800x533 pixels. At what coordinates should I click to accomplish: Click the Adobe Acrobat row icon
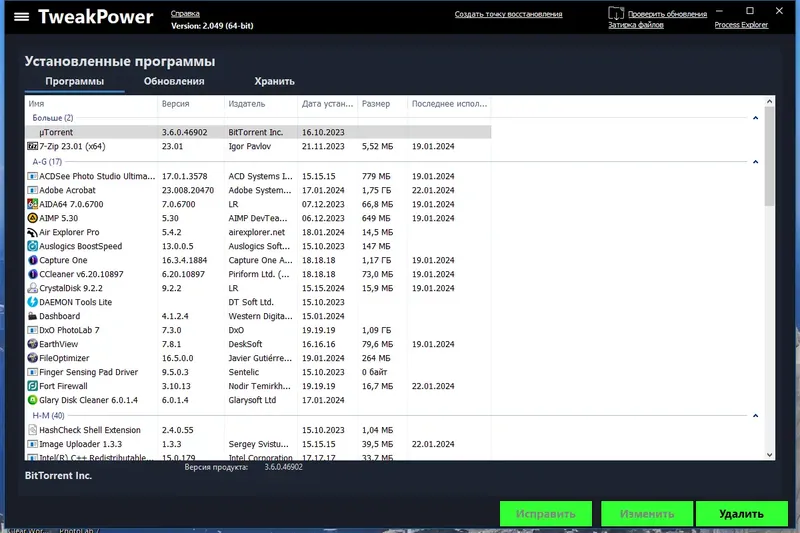tap(32, 190)
